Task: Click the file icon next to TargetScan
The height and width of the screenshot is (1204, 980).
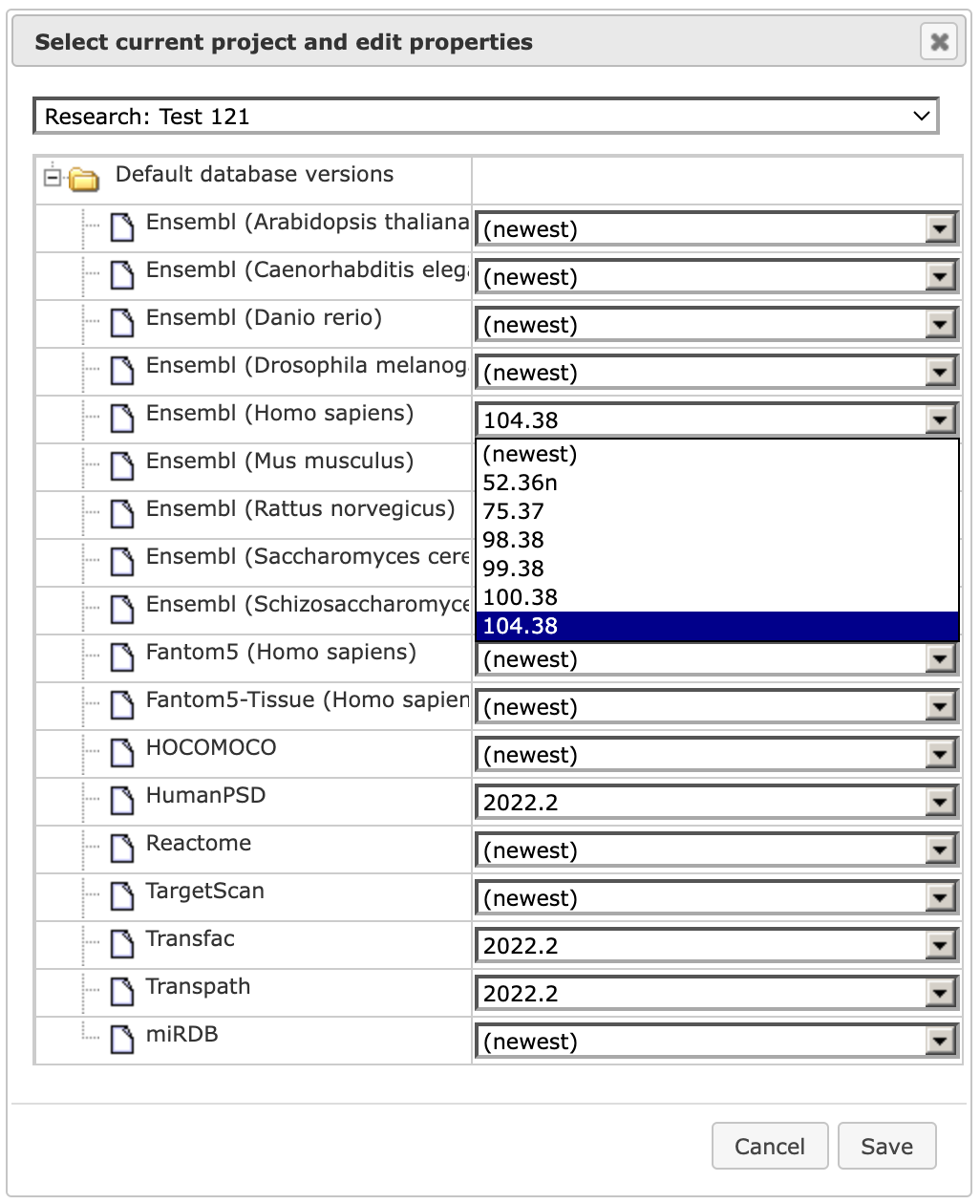Action: [x=122, y=895]
